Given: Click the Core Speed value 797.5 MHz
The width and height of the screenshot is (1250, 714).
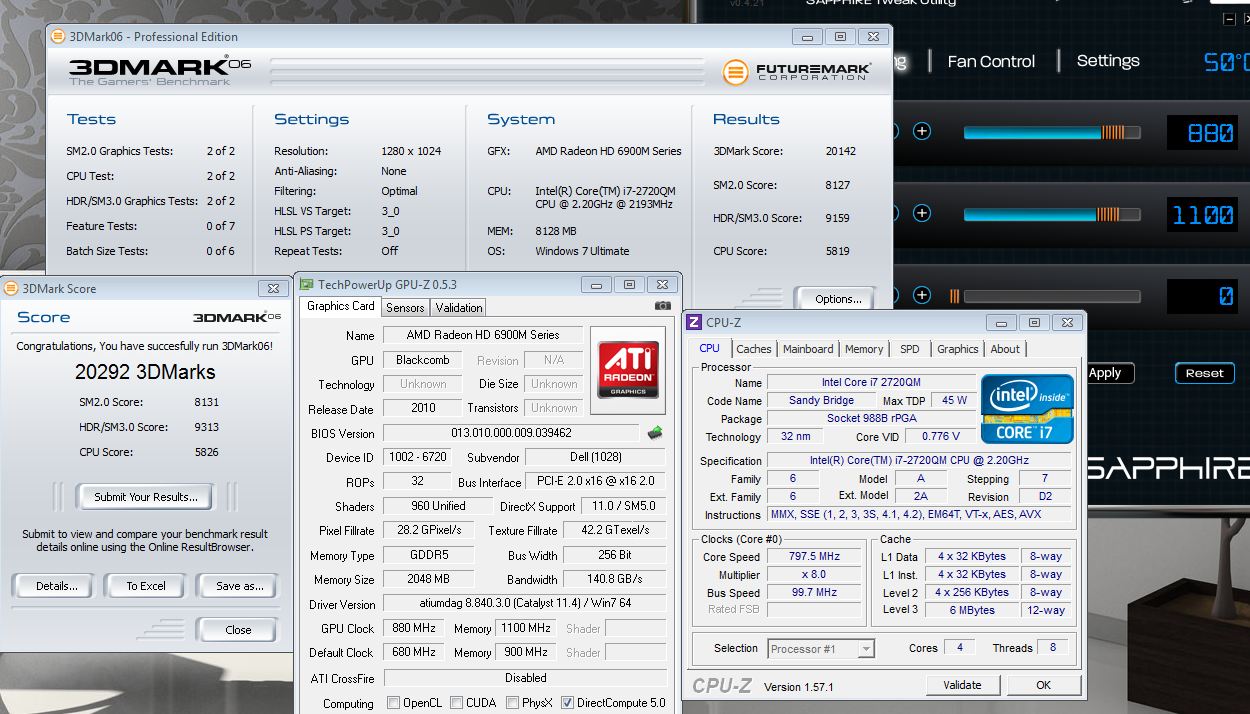Looking at the screenshot, I should [x=813, y=557].
